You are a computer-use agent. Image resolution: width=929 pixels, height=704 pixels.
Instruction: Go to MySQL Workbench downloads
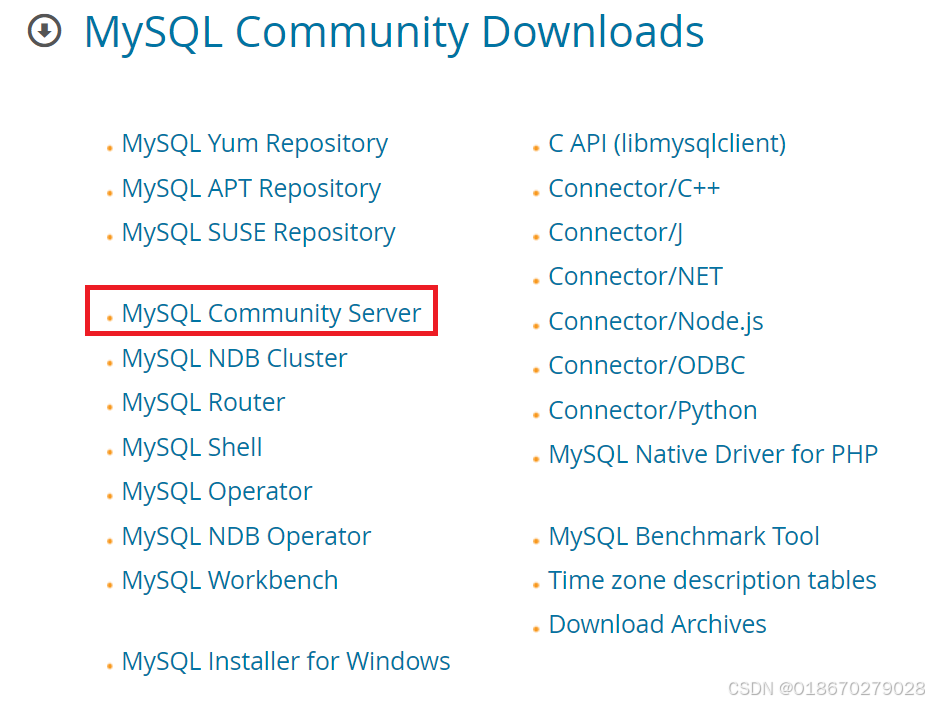[x=230, y=581]
